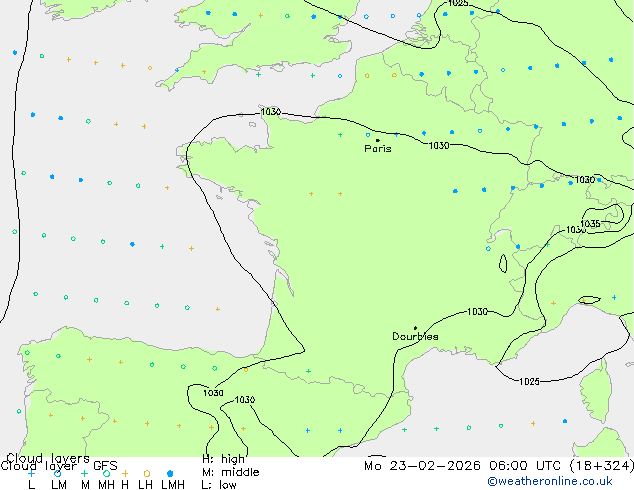634x490 pixels.
Task: Click the filled blue dot legend symbol for LMH
Action: point(170,473)
